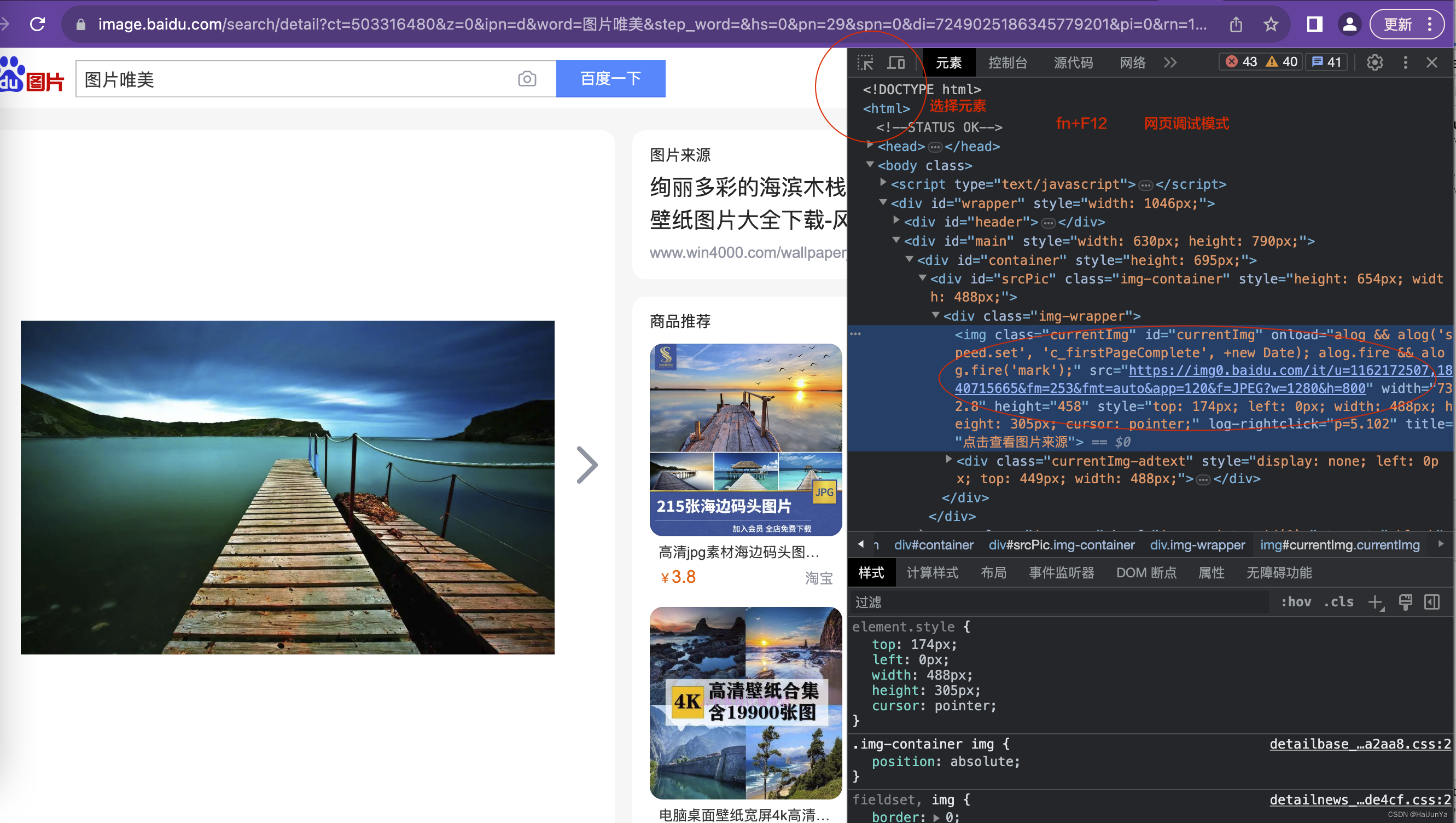1456x823 pixels.
Task: Switch to the 布局 tab
Action: tap(993, 572)
